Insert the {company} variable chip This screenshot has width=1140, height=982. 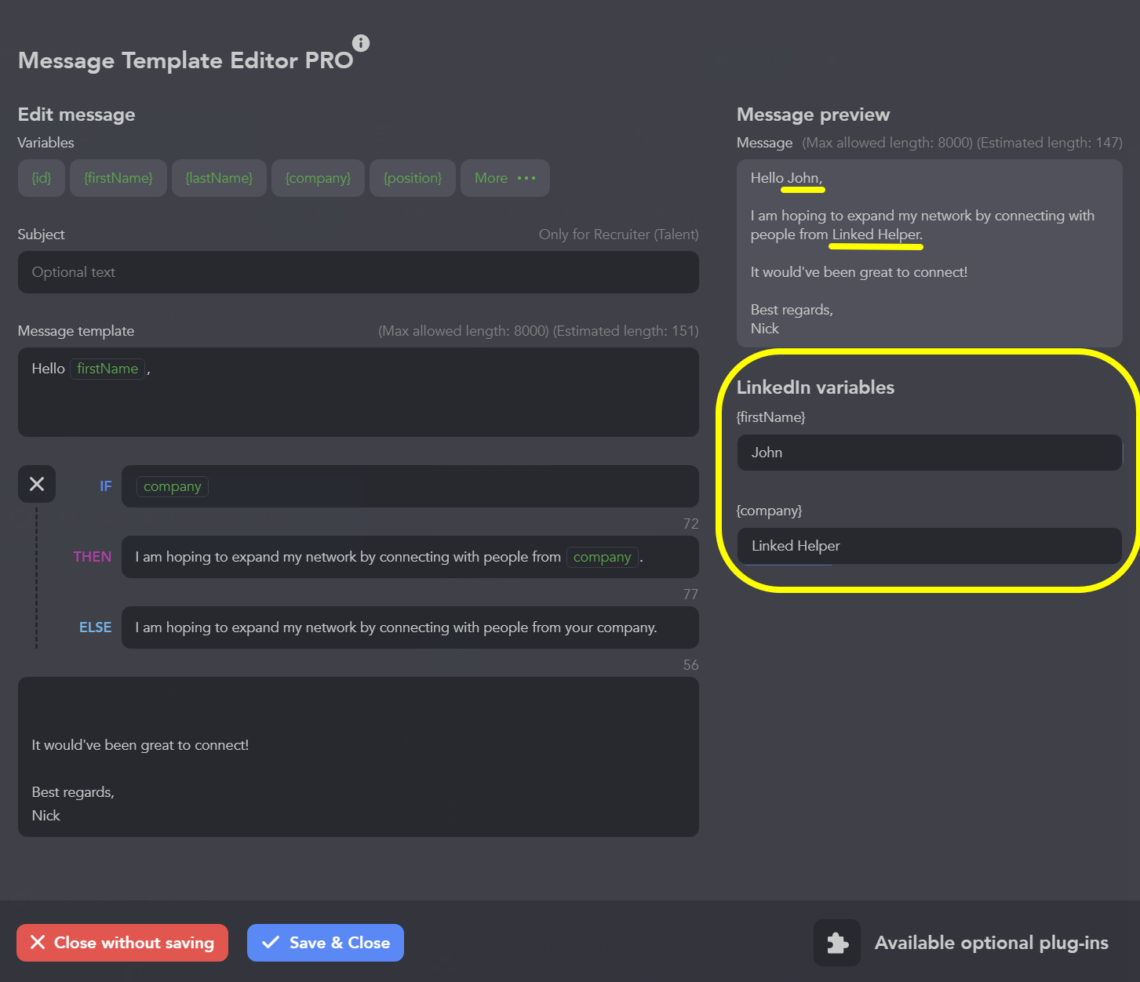click(x=318, y=178)
